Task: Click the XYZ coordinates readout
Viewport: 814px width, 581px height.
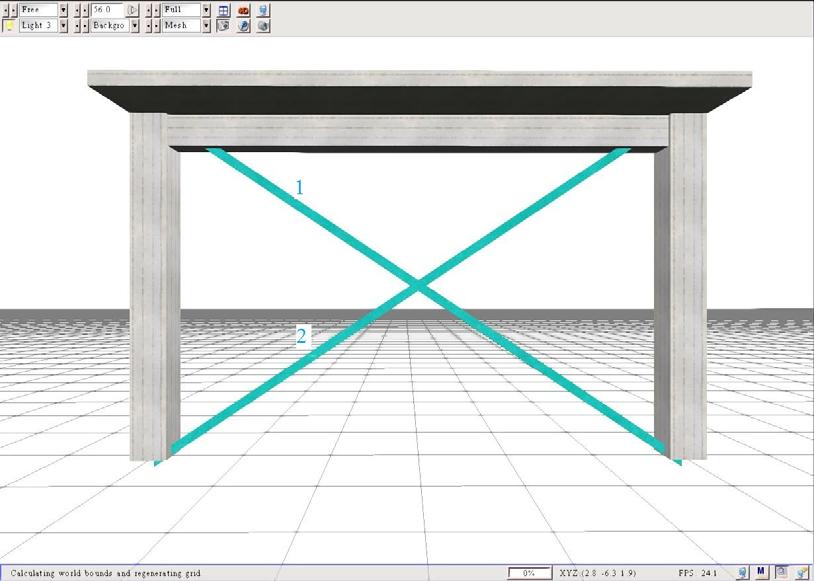Action: tap(598, 573)
